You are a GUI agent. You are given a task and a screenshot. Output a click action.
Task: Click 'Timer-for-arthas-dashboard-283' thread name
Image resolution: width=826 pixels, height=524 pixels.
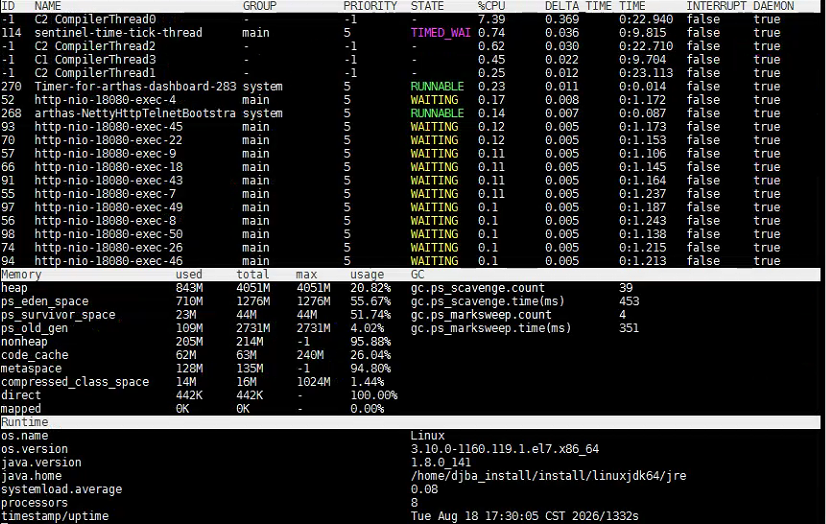(x=135, y=86)
